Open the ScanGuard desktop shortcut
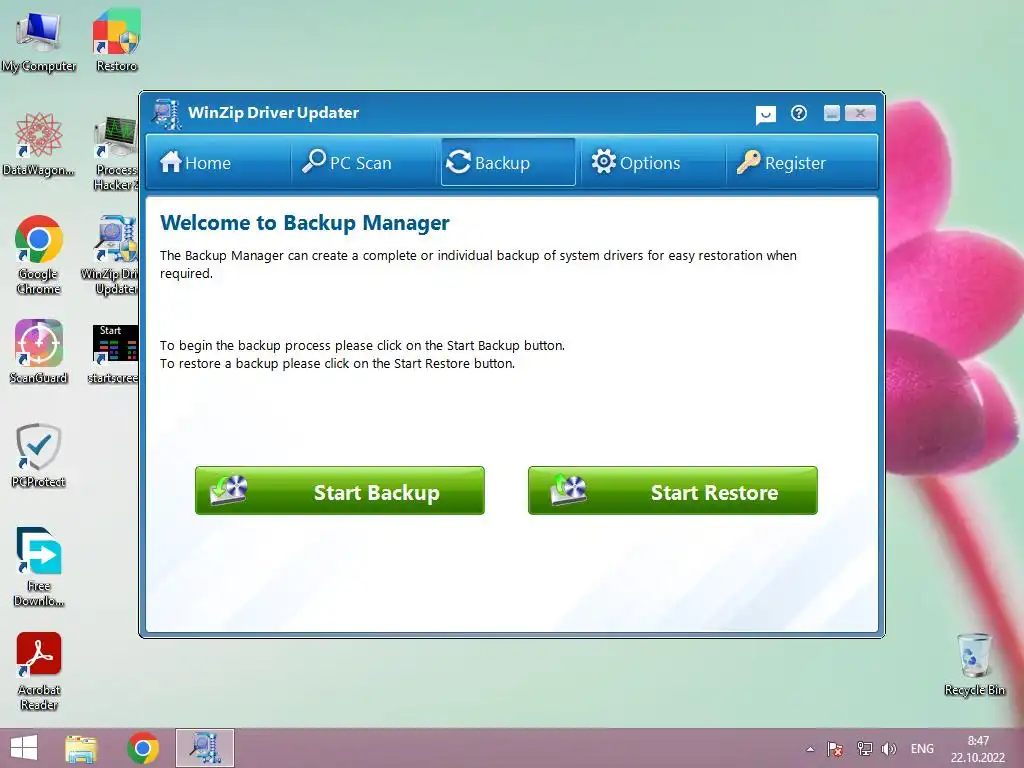This screenshot has height=768, width=1024. tap(39, 351)
